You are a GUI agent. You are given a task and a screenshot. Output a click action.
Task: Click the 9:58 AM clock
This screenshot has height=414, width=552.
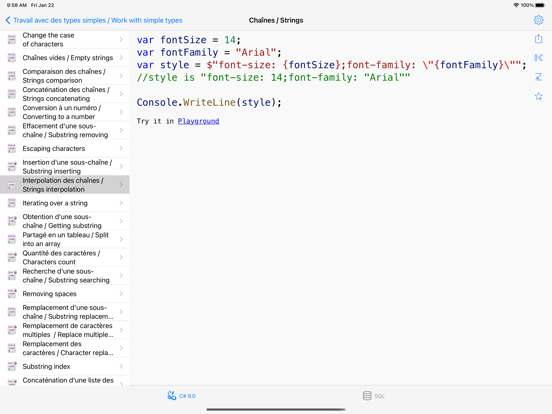(17, 5)
